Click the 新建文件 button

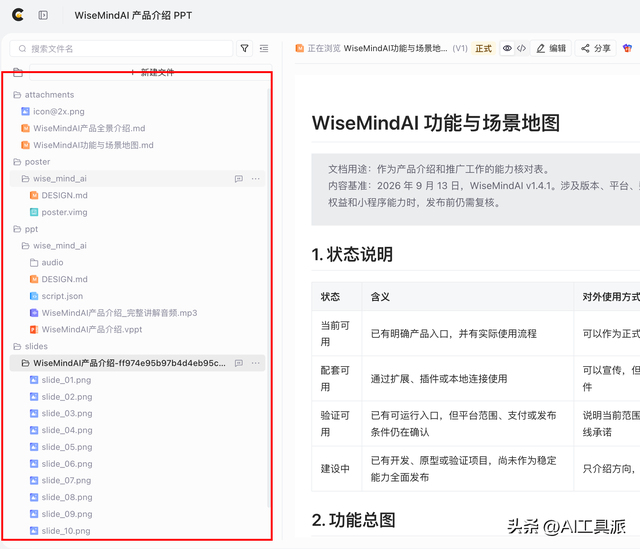(151, 72)
